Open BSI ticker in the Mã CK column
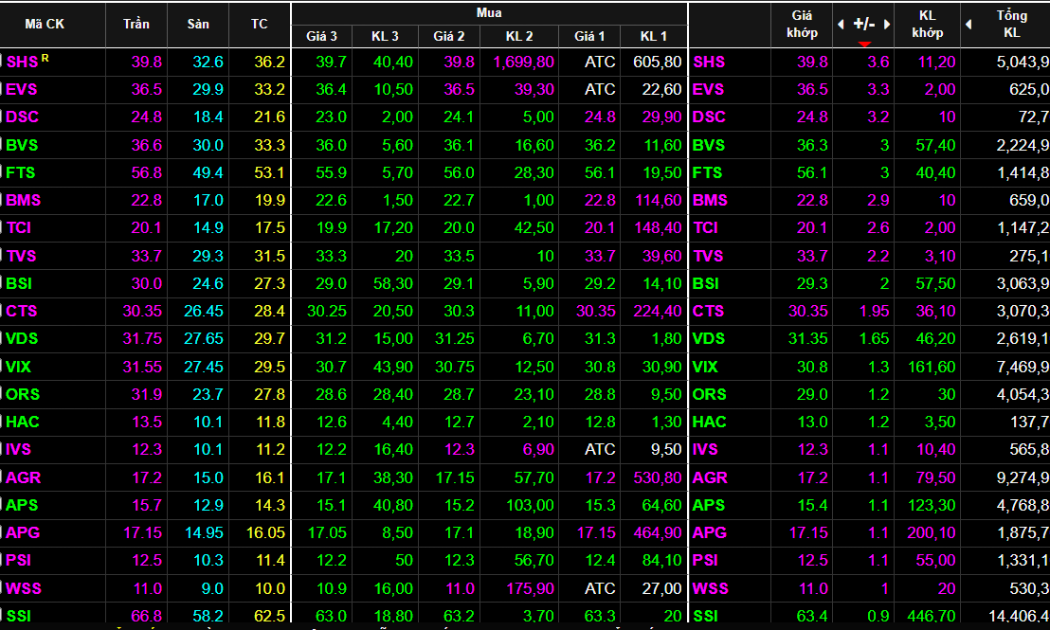 click(x=19, y=283)
